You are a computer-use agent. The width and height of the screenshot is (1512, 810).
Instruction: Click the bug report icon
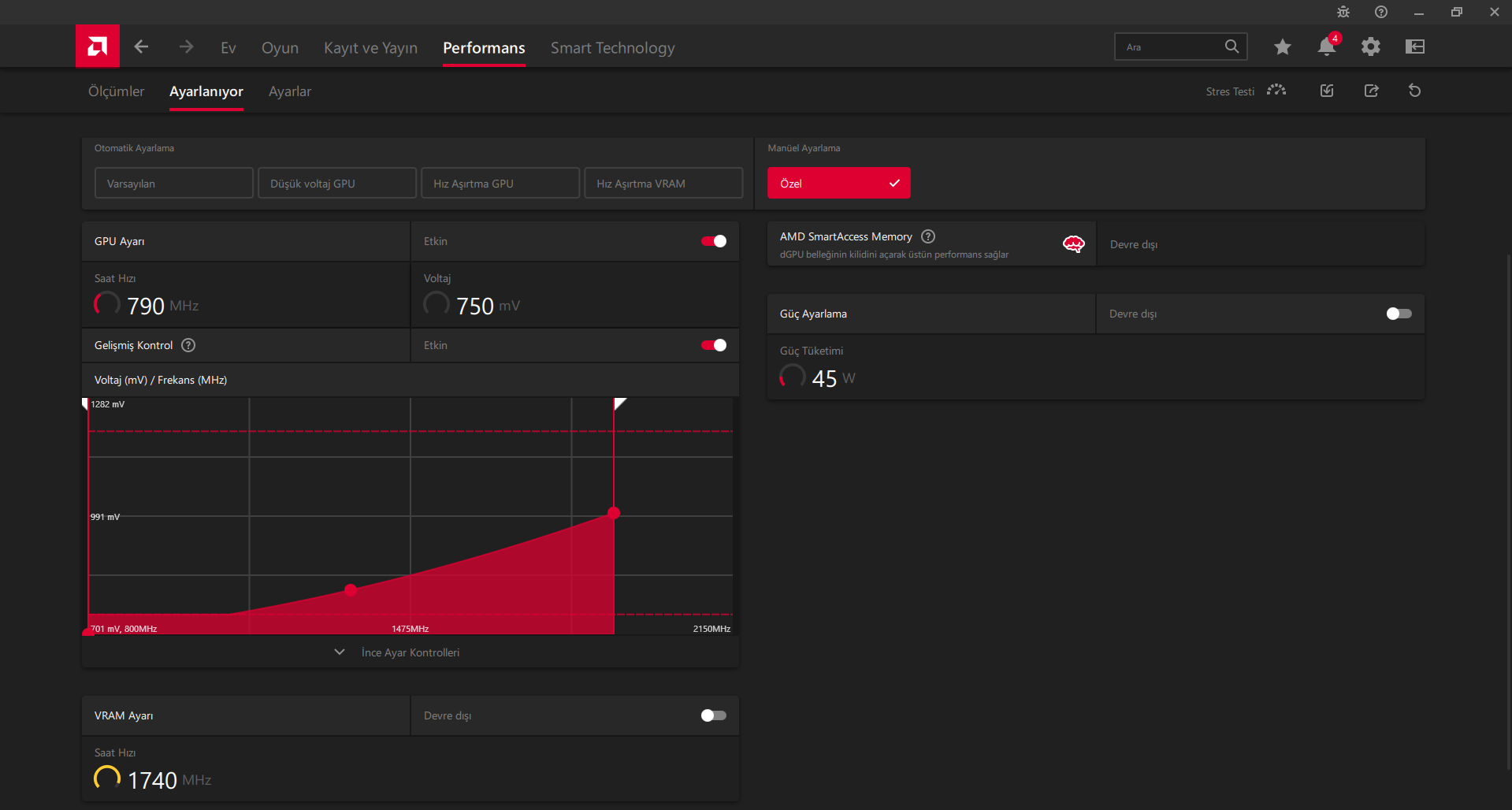click(1343, 12)
